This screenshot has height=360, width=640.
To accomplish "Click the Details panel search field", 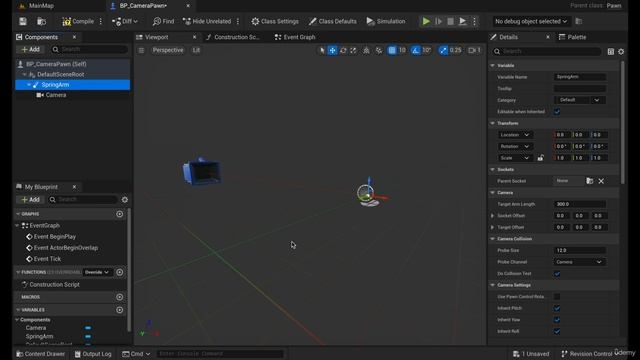I will pos(547,51).
